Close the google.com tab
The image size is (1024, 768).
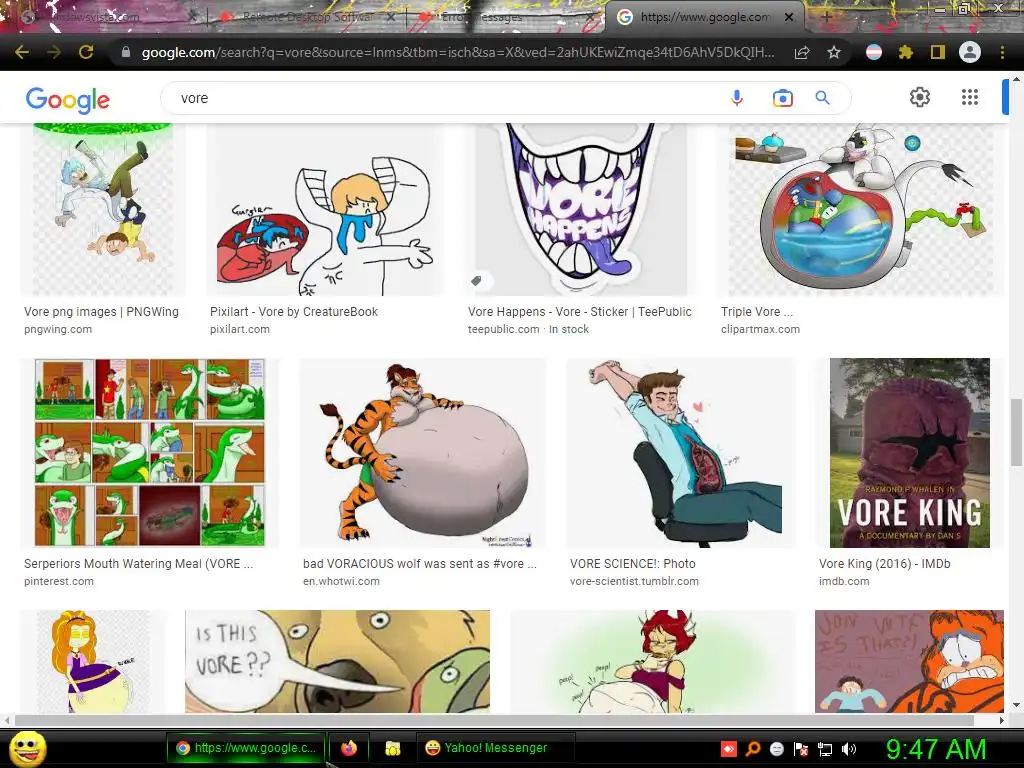(x=789, y=17)
